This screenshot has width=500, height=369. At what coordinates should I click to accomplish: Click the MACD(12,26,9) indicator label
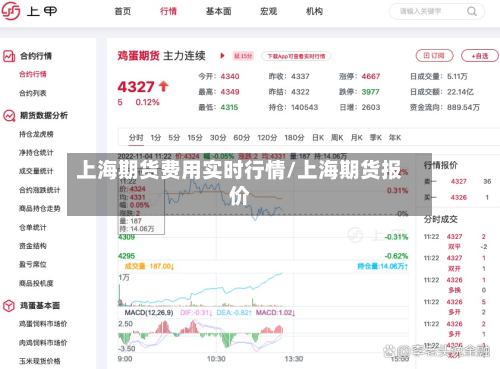click(149, 313)
